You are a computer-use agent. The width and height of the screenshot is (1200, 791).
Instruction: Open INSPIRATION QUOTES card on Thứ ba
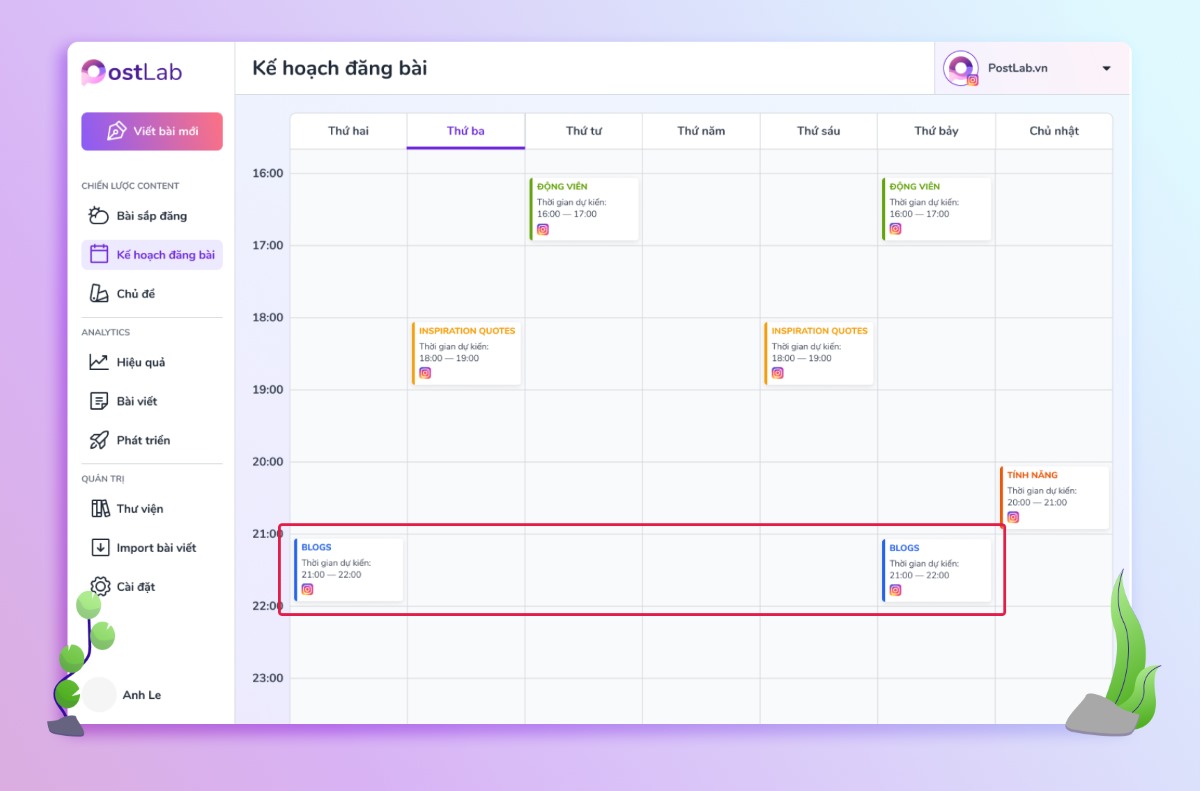tap(466, 353)
